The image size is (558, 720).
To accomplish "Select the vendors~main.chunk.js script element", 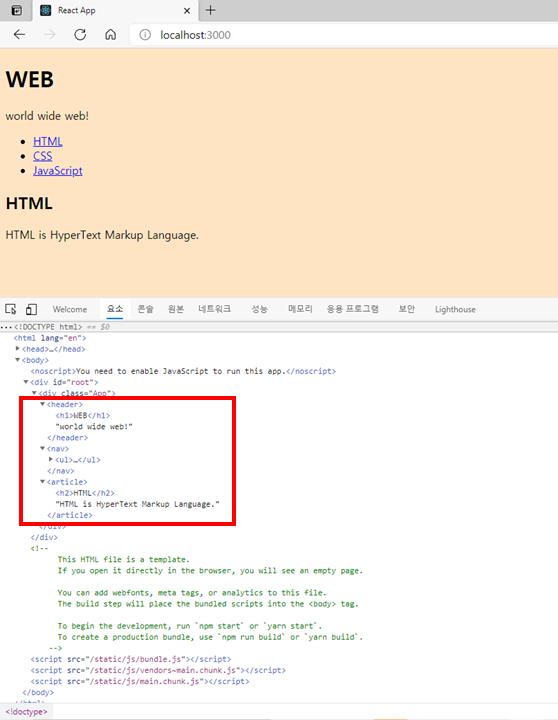I will [x=158, y=670].
